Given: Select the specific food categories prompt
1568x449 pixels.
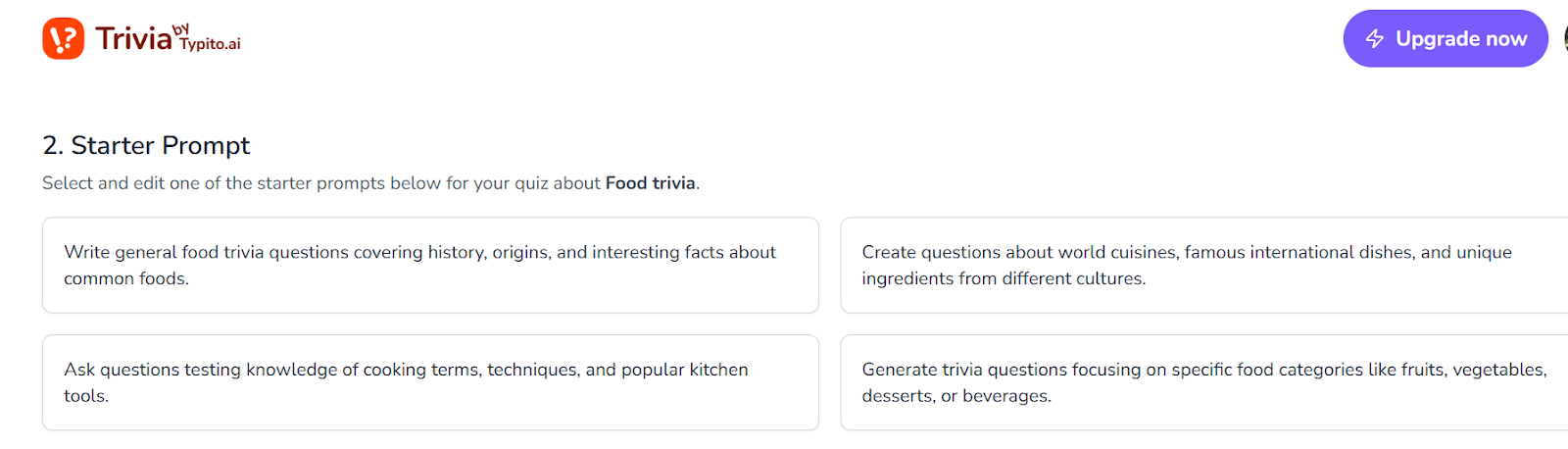Looking at the screenshot, I should tap(1203, 382).
